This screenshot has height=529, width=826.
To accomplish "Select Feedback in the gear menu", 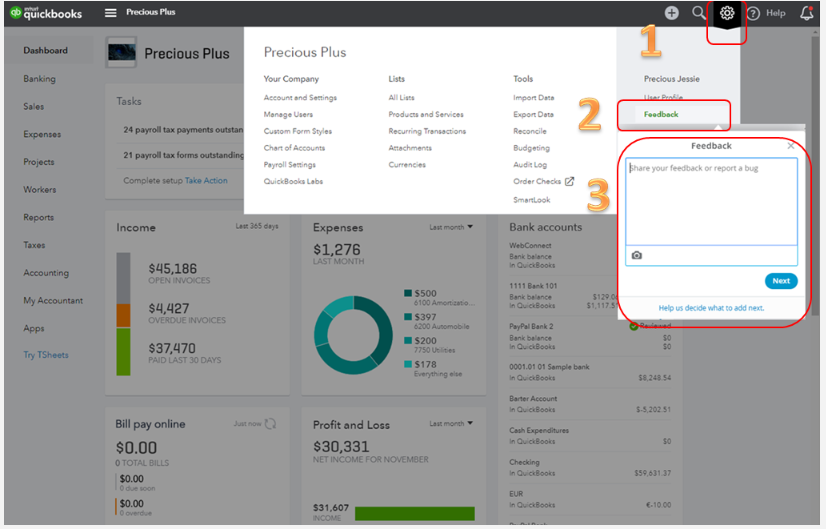I will pyautogui.click(x=661, y=114).
